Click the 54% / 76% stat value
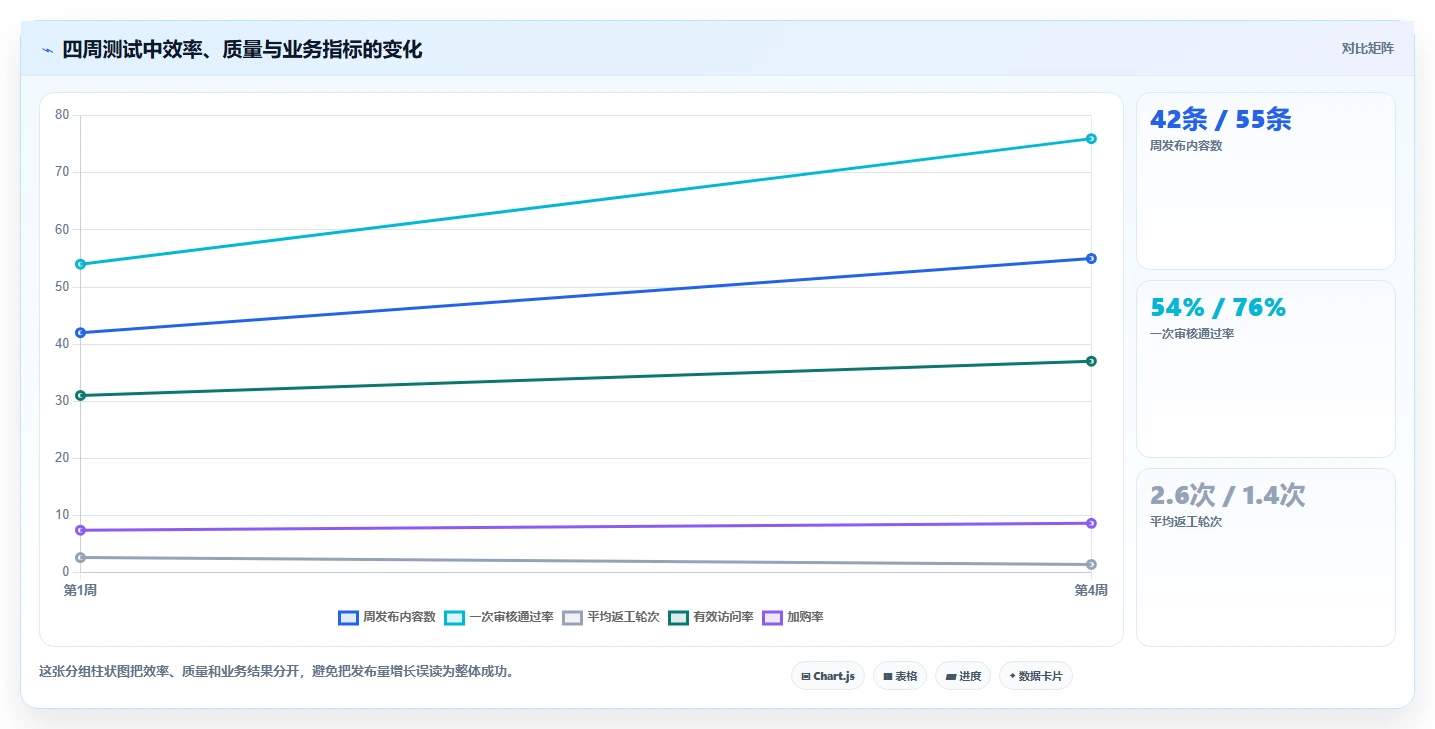This screenshot has height=729, width=1435. click(1218, 308)
